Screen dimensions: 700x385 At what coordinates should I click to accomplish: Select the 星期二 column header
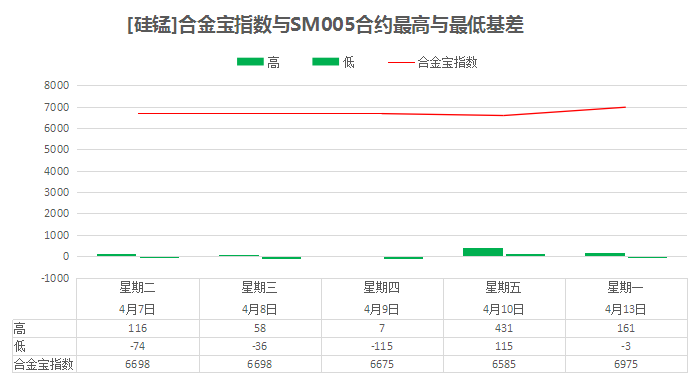click(138, 288)
